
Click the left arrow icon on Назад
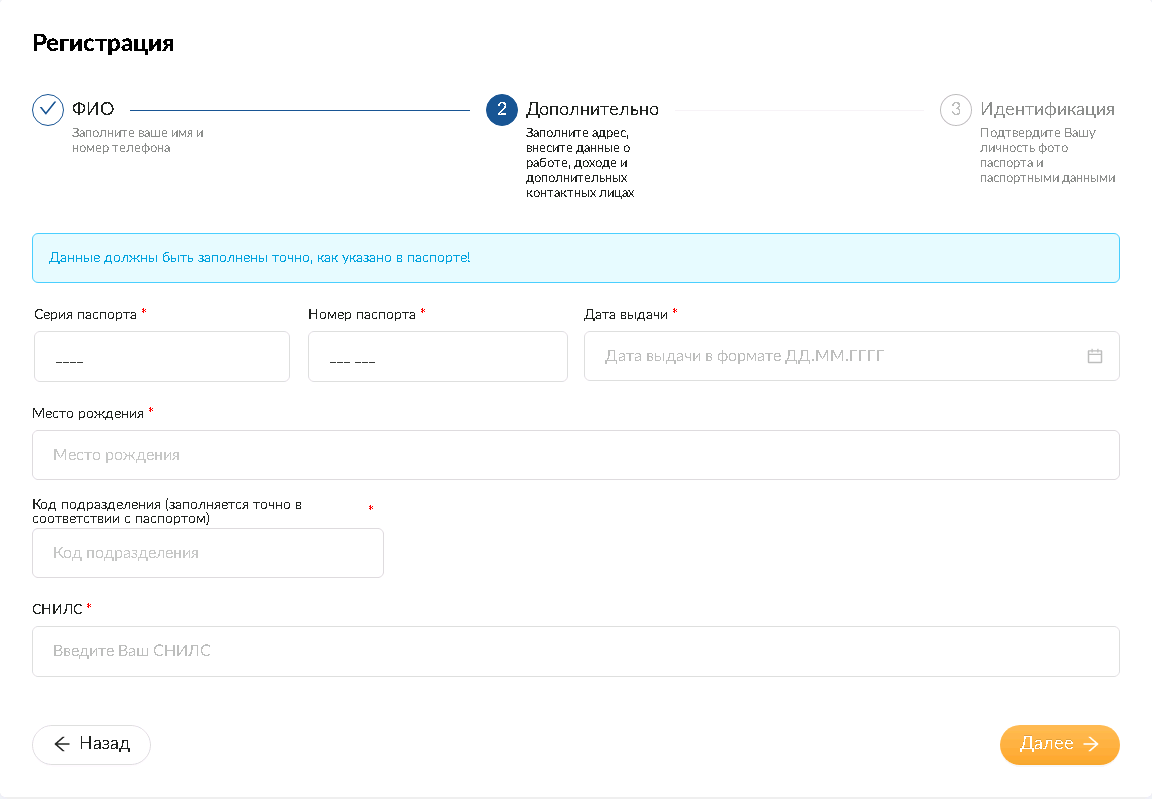62,744
